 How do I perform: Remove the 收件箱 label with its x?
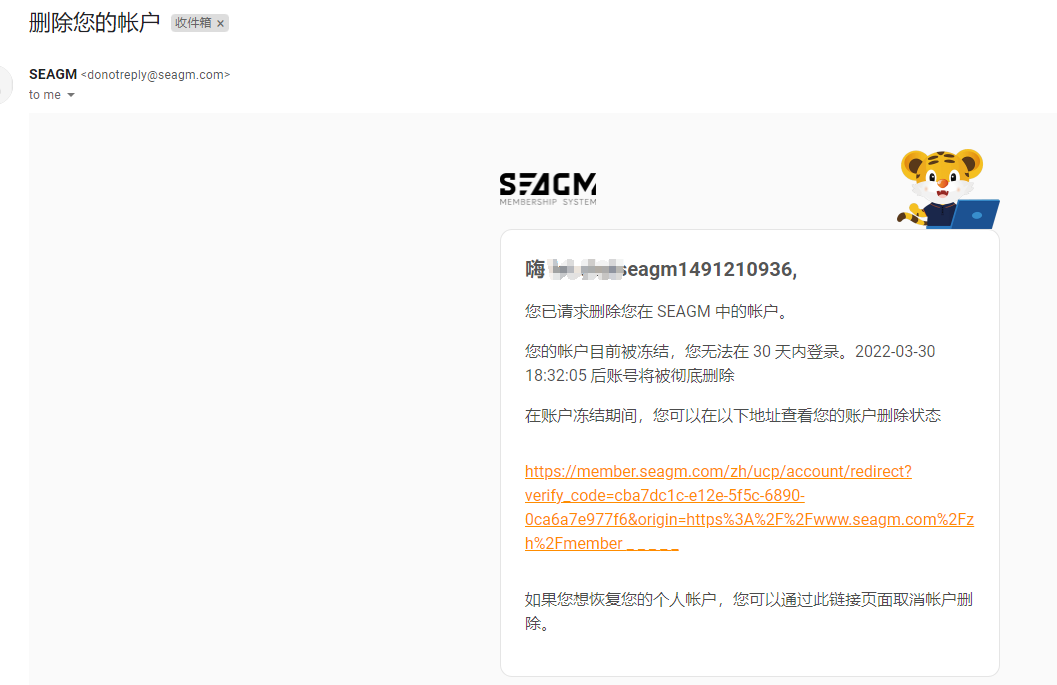click(220, 24)
